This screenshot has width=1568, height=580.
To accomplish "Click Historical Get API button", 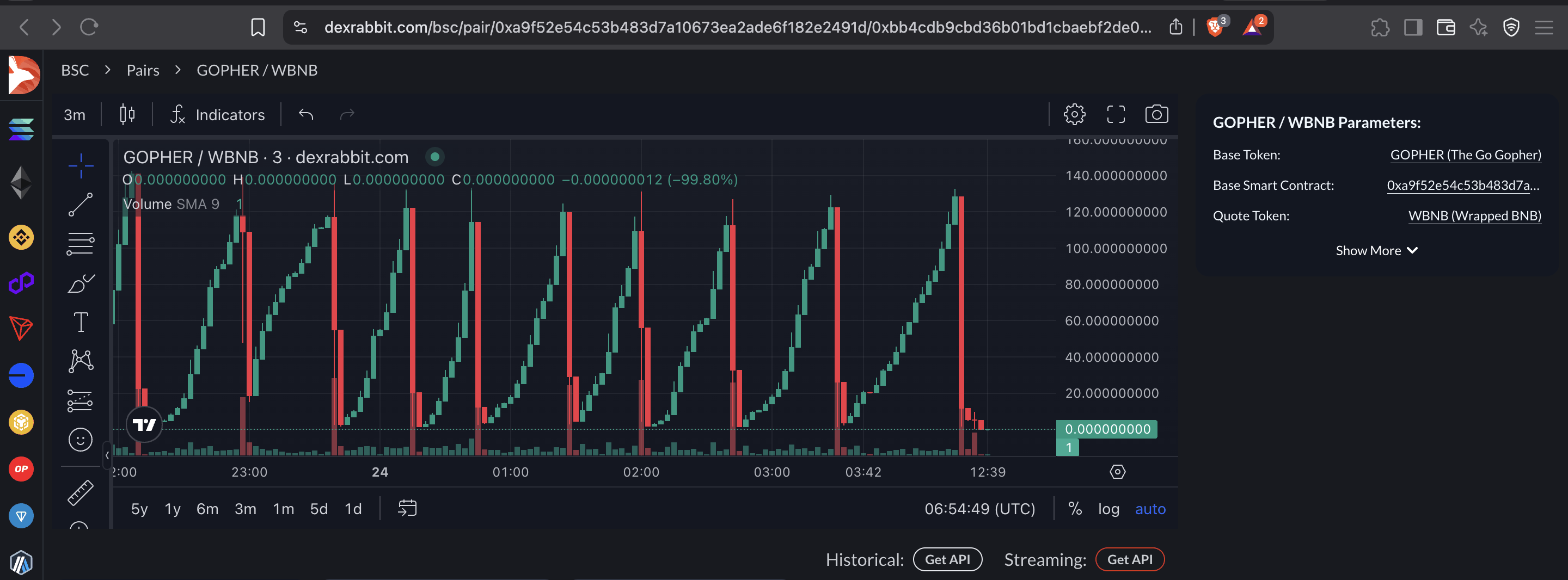I will tap(947, 559).
